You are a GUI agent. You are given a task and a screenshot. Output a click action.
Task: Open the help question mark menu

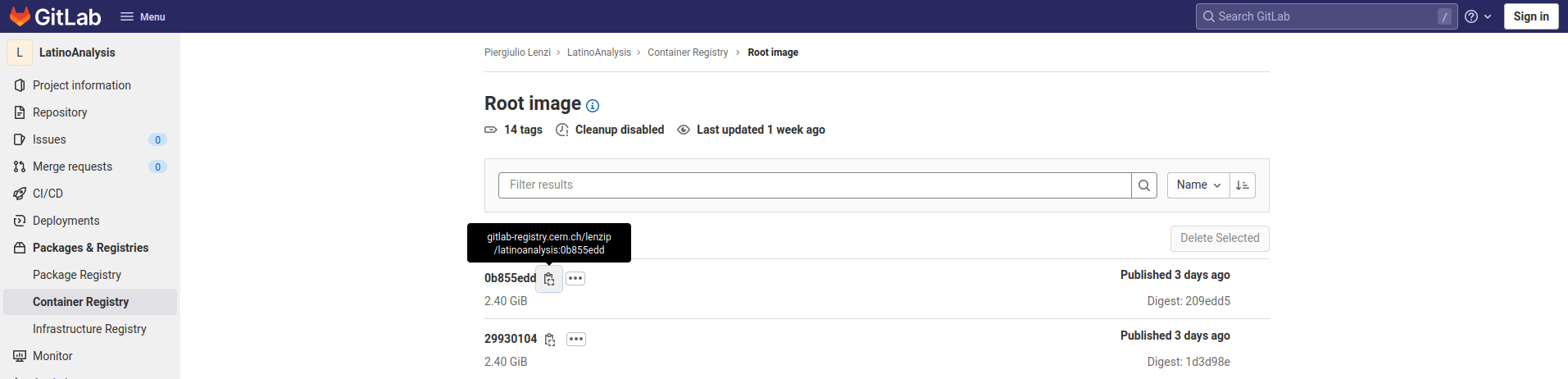coord(1478,16)
